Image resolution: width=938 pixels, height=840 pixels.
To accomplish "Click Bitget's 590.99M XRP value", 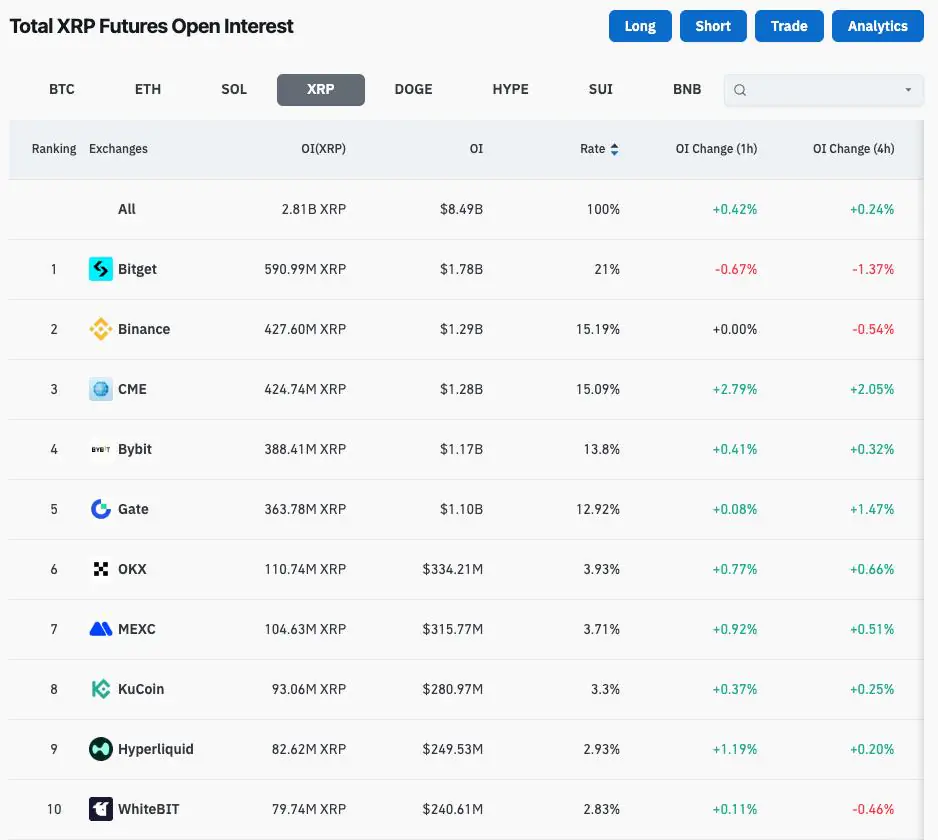I will [x=305, y=269].
